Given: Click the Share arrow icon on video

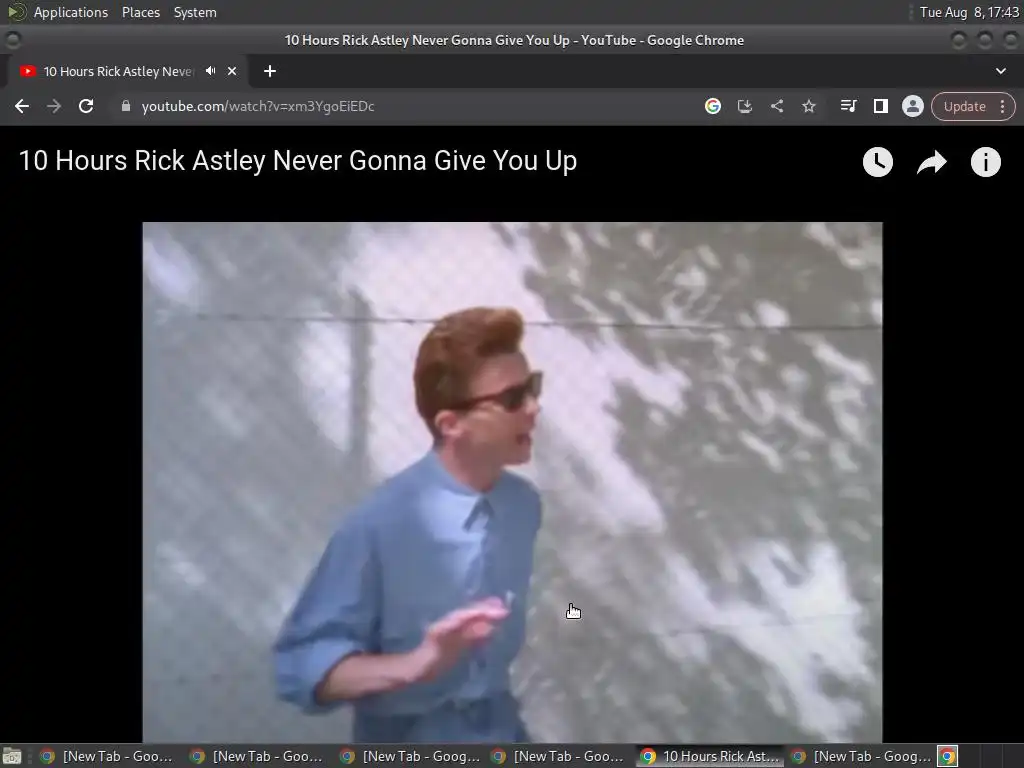Looking at the screenshot, I should (932, 162).
